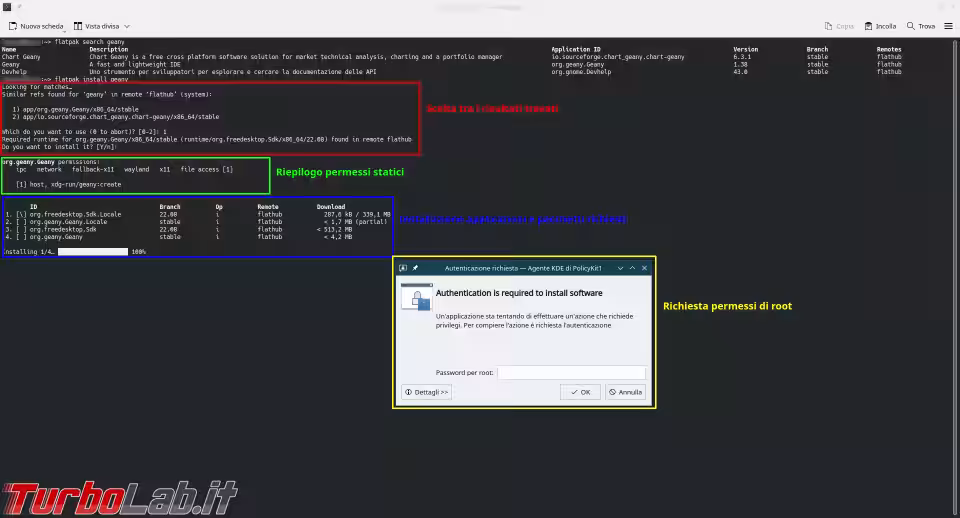Click the 'Devhelp' name in search results
The image size is (960, 518).
coord(14,72)
